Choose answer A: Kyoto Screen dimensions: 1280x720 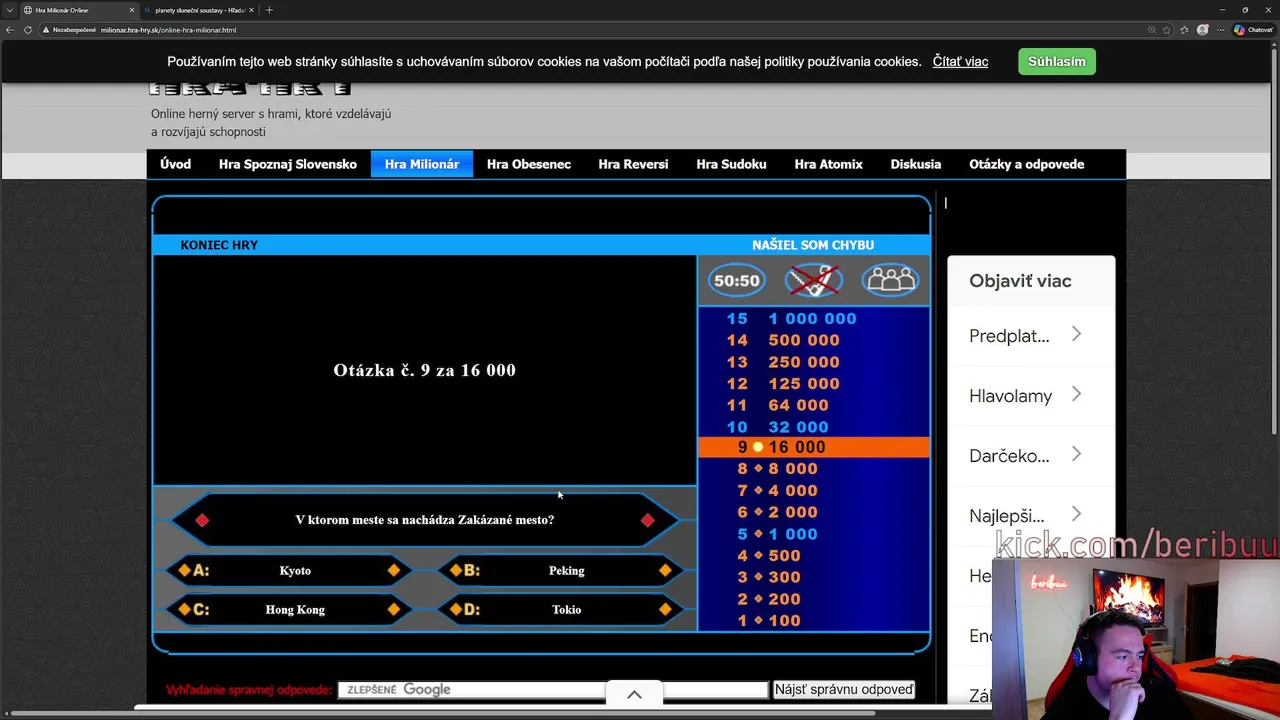(289, 570)
